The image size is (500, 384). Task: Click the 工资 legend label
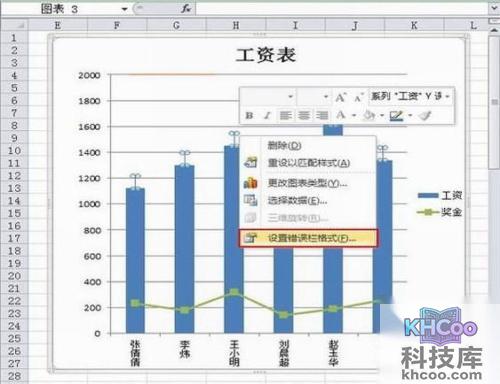point(452,196)
